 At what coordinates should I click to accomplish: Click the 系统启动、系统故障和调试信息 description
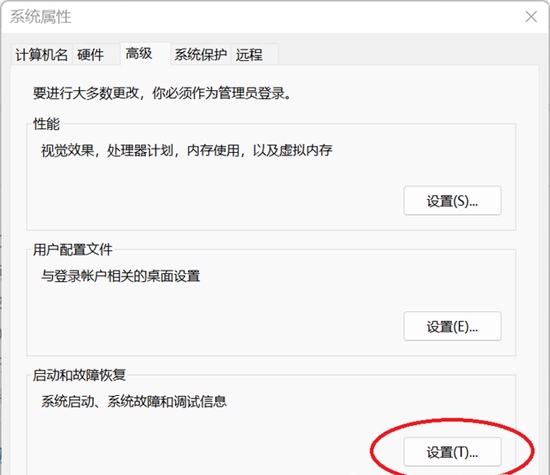[134, 401]
